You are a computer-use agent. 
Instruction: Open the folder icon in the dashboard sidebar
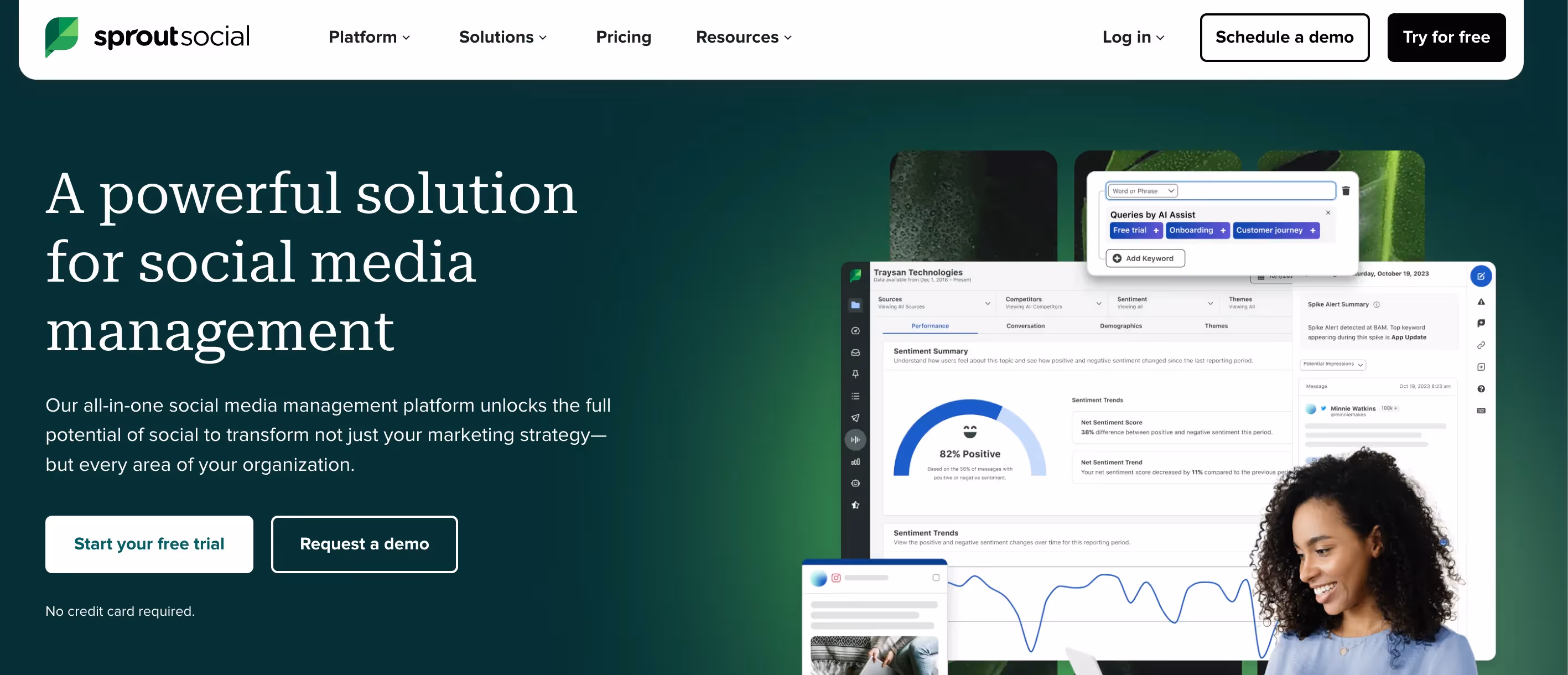click(x=856, y=304)
